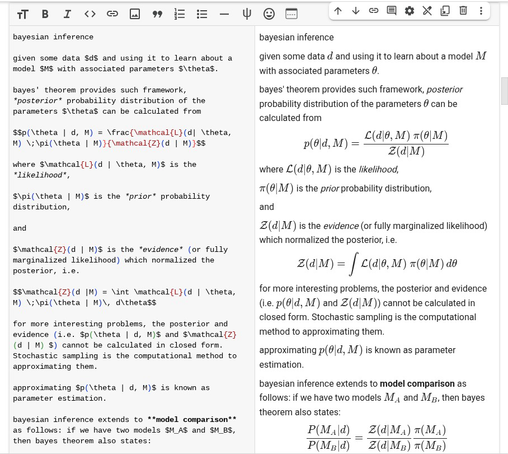Viewport: 508px width, 454px height.
Task: Format selection as code
Action: (90, 14)
